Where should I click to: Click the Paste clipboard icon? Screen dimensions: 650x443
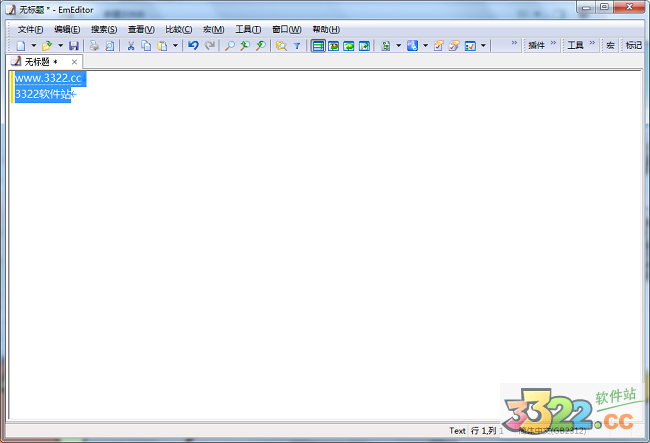[162, 46]
